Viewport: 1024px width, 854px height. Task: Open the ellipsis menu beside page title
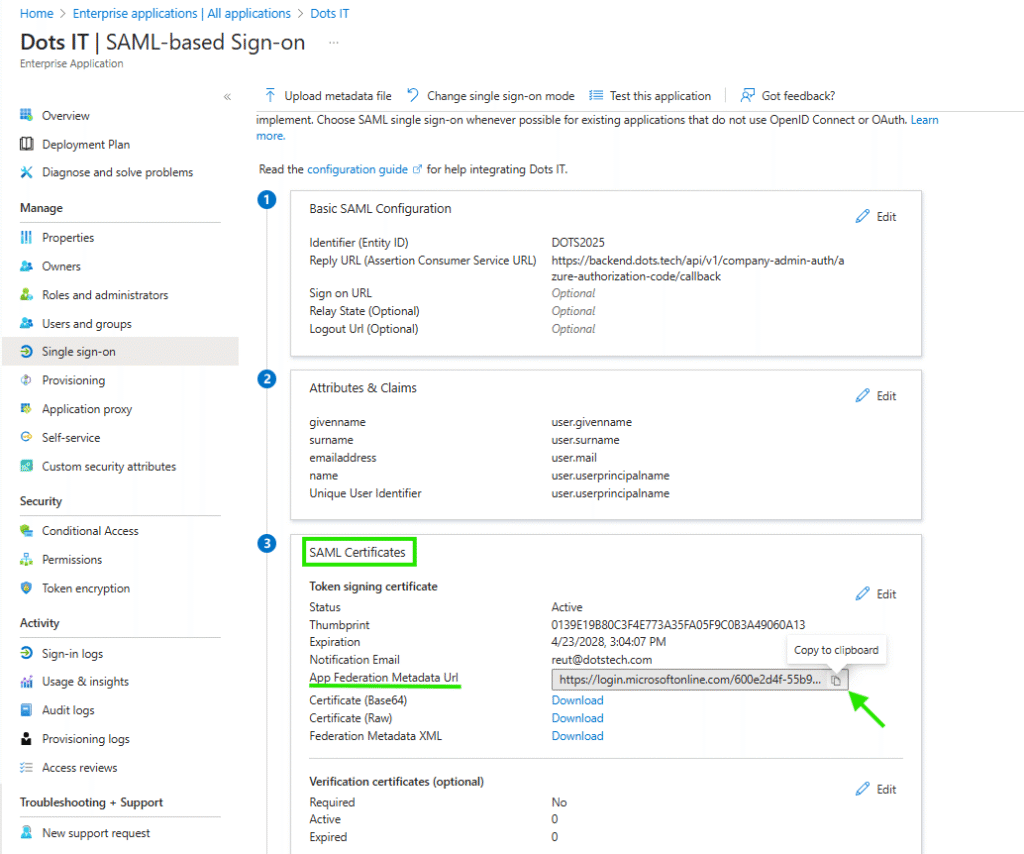pos(334,43)
